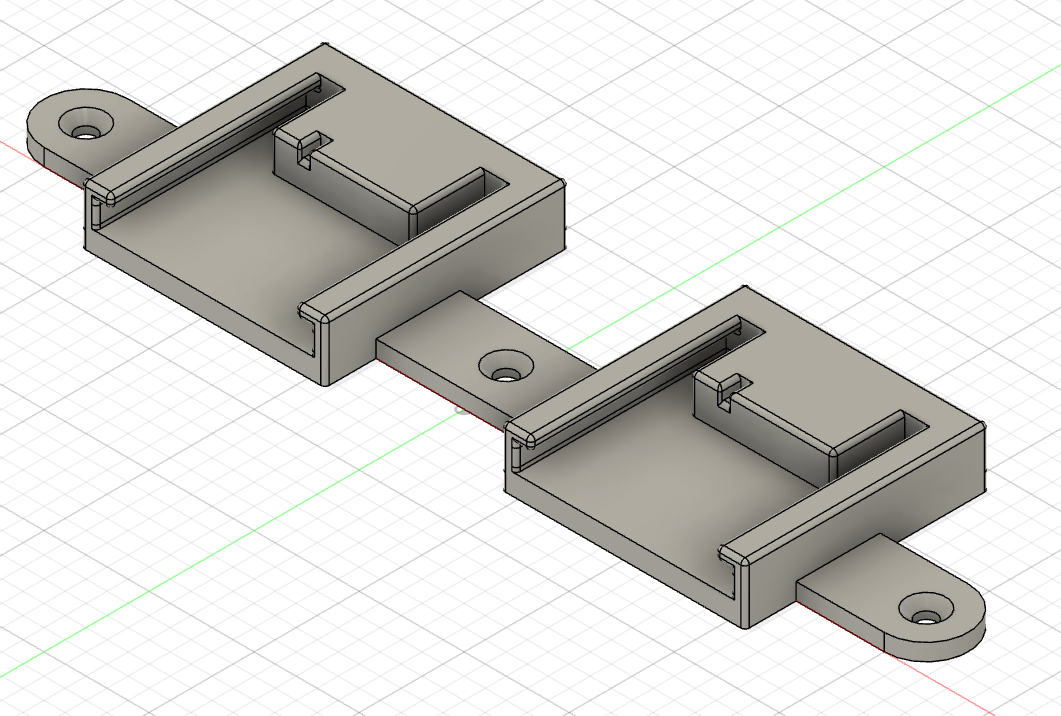Select the long rounded rail on right bracket
1061x716 pixels.
(x=629, y=381)
